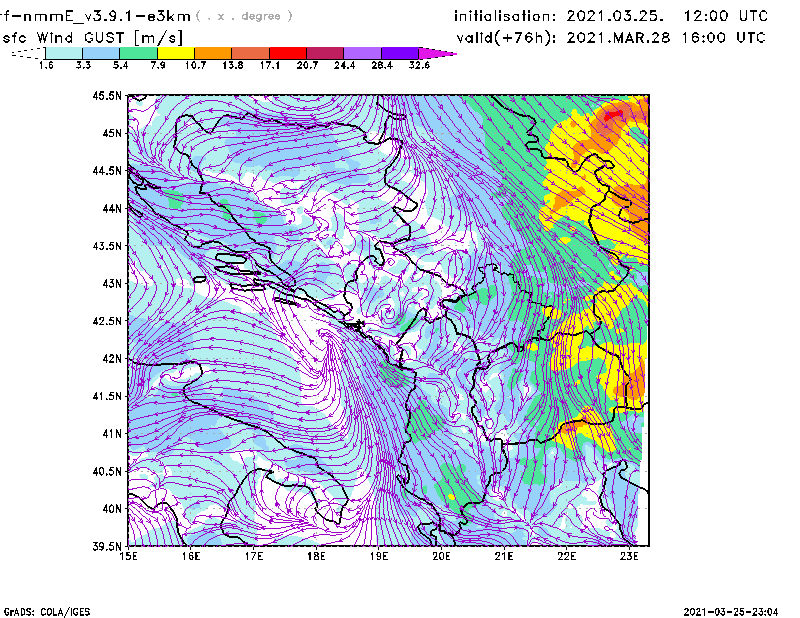Viewport: 800px width, 618px height.
Task: Click the 16E longitude label
Action: tap(191, 556)
